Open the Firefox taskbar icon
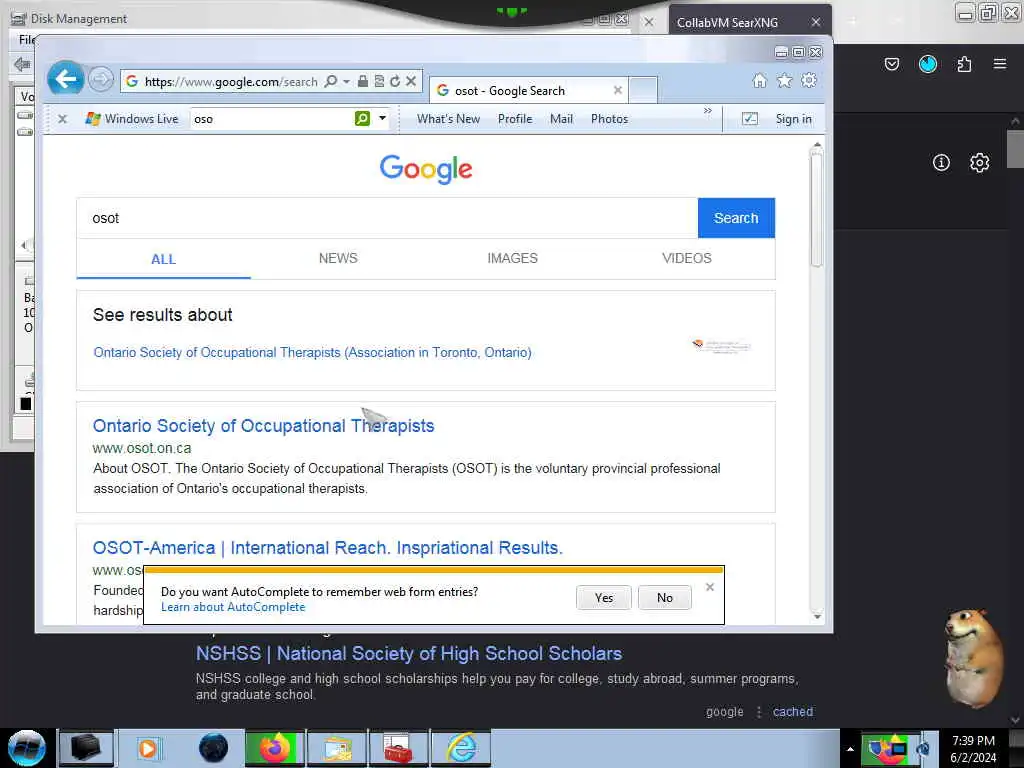This screenshot has width=1024, height=768. point(275,748)
